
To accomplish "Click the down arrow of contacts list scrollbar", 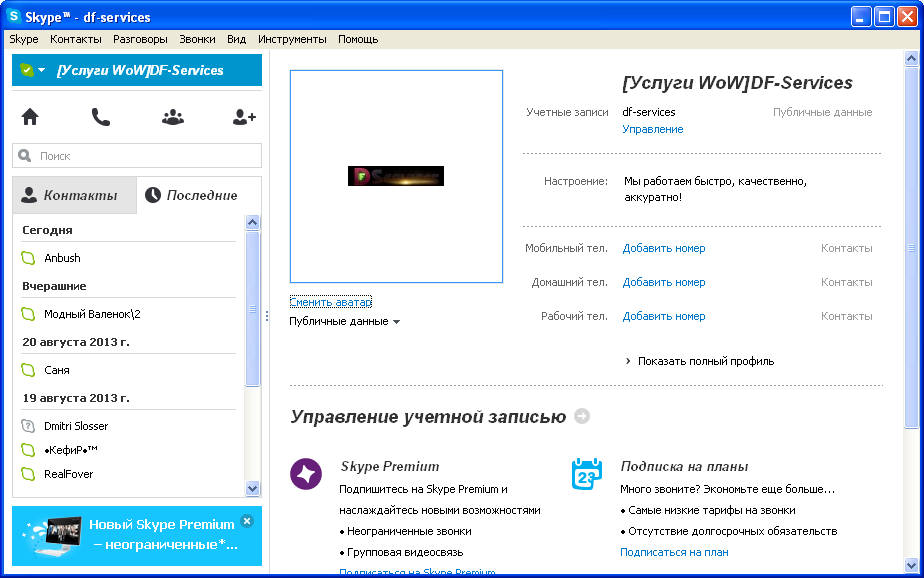I will (252, 488).
